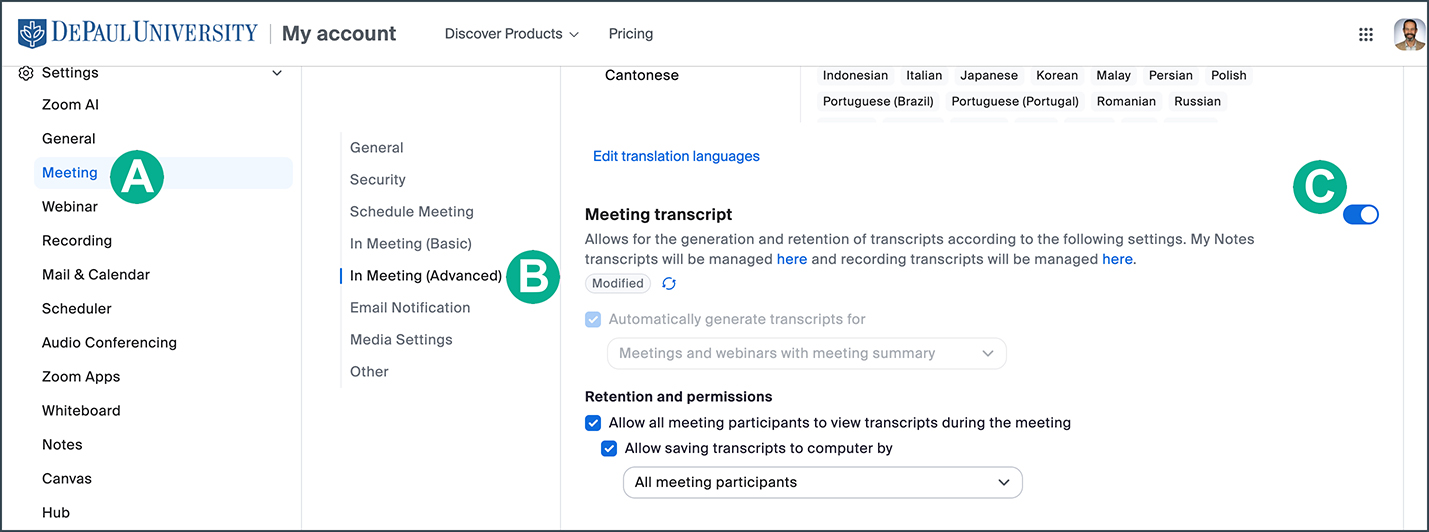Jump to Security section
This screenshot has height=532, width=1429.
378,180
